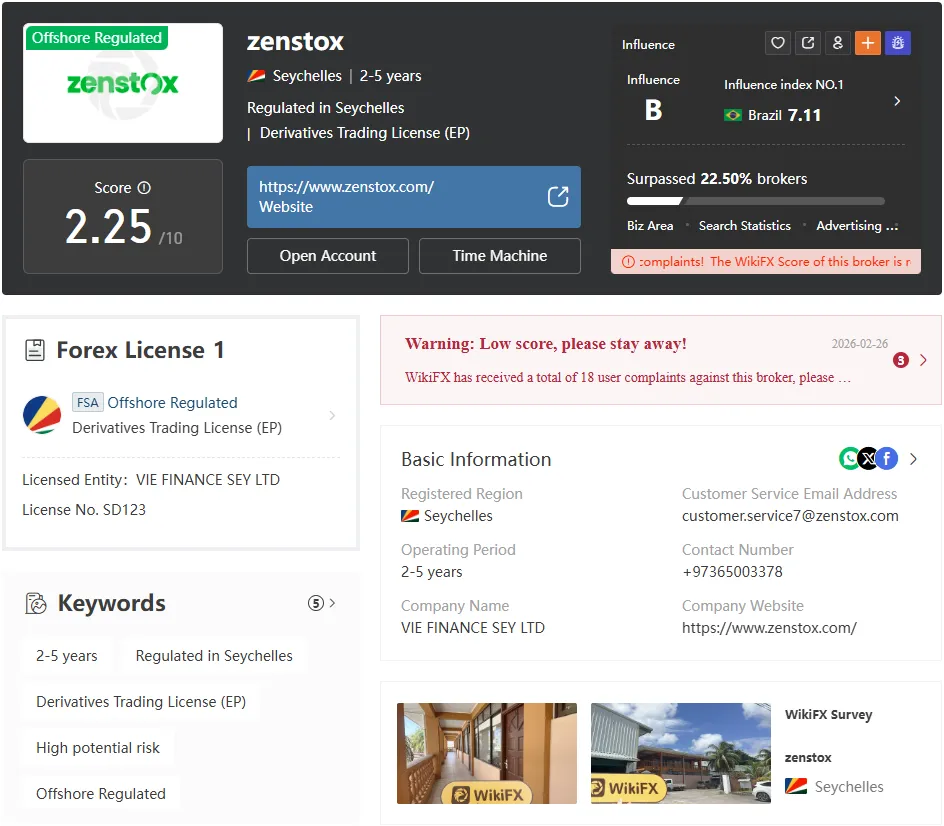
Task: Click the red complaints alert icon
Action: (x=628, y=262)
